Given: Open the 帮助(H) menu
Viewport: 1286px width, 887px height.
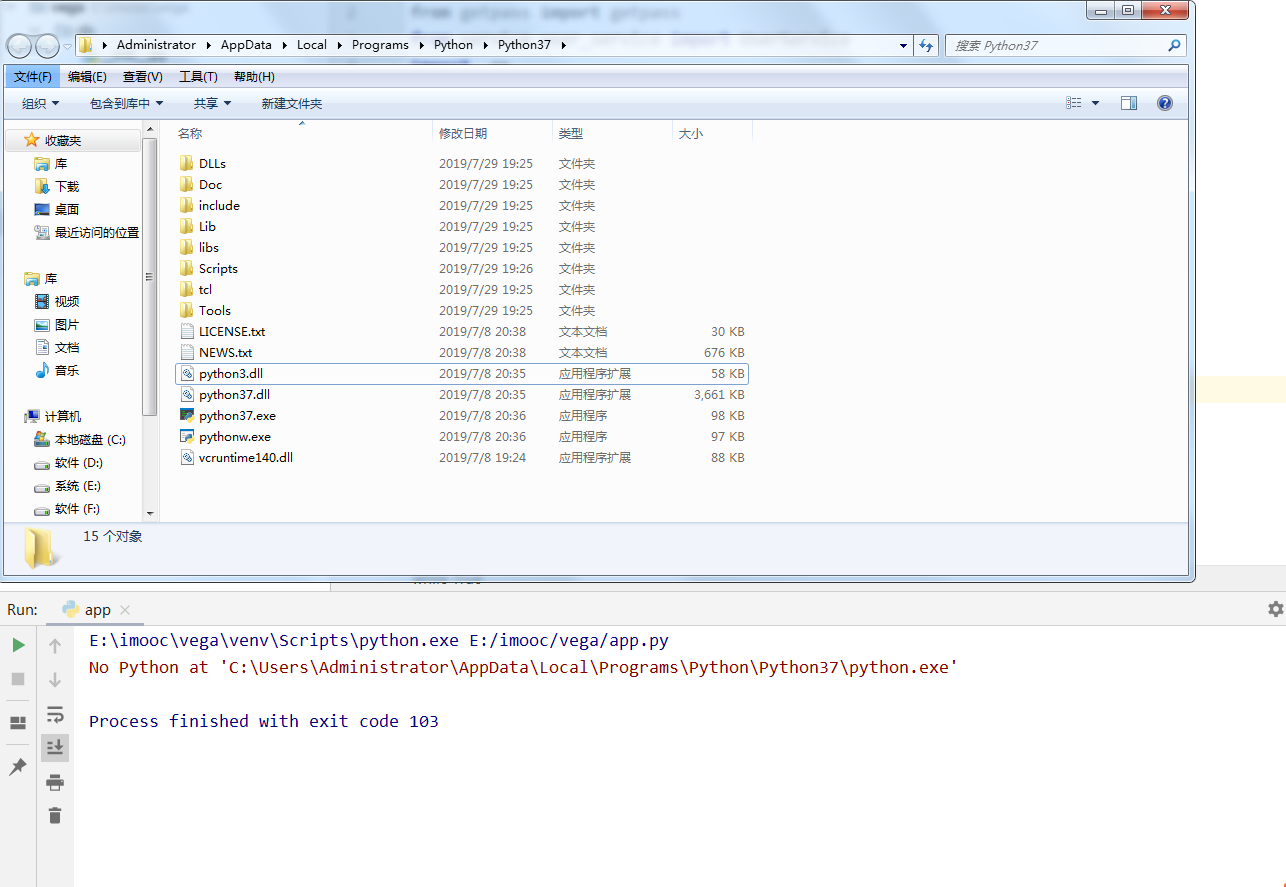Looking at the screenshot, I should 254,77.
